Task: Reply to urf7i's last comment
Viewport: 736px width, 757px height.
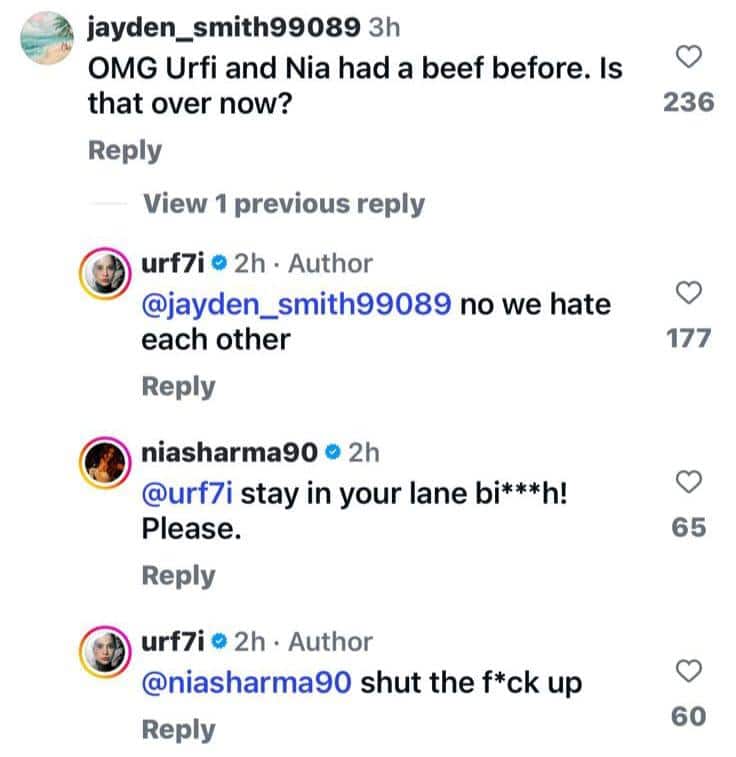Action: click(x=178, y=730)
